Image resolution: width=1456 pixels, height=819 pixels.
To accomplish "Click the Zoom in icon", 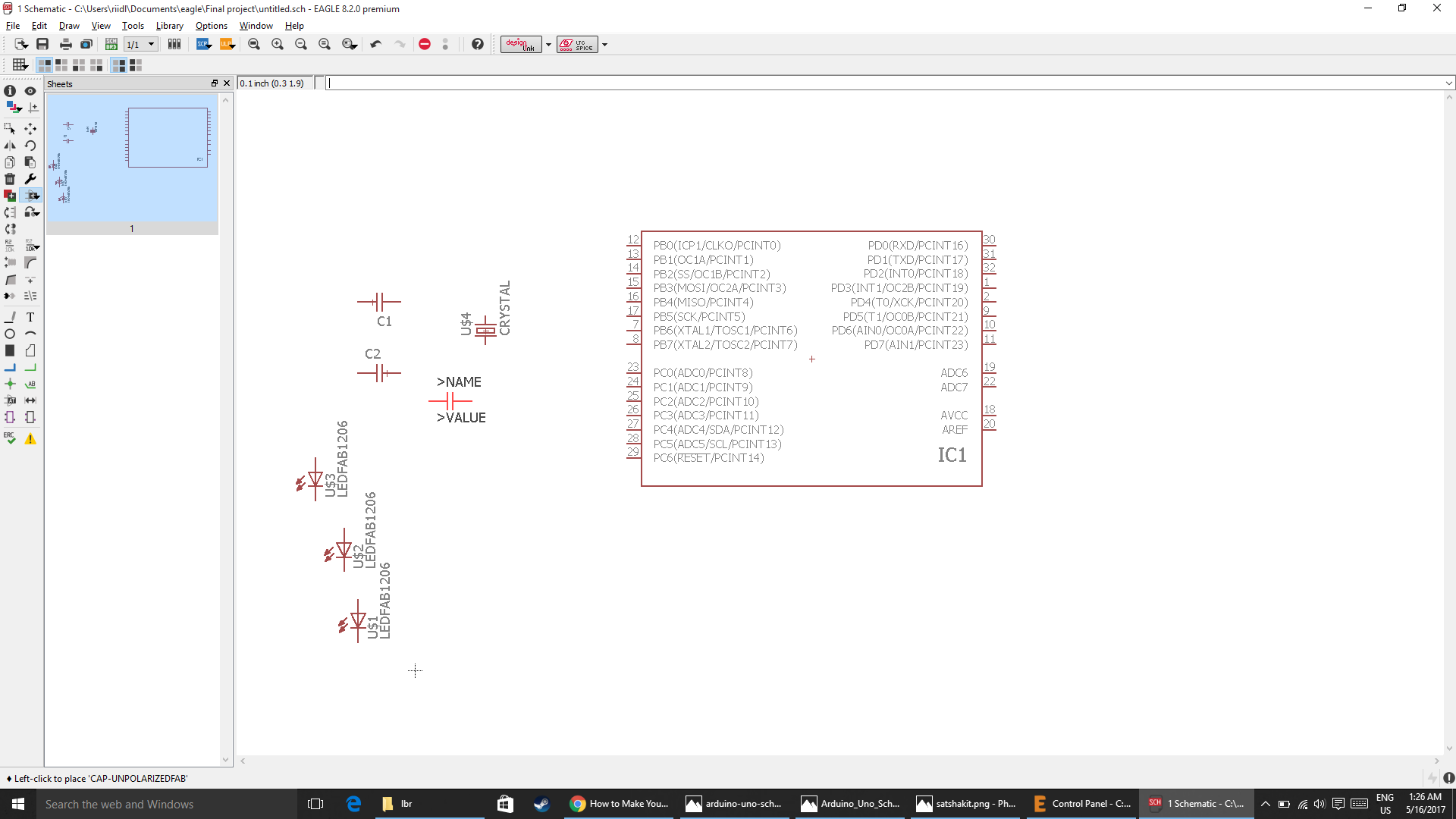I will pyautogui.click(x=278, y=44).
